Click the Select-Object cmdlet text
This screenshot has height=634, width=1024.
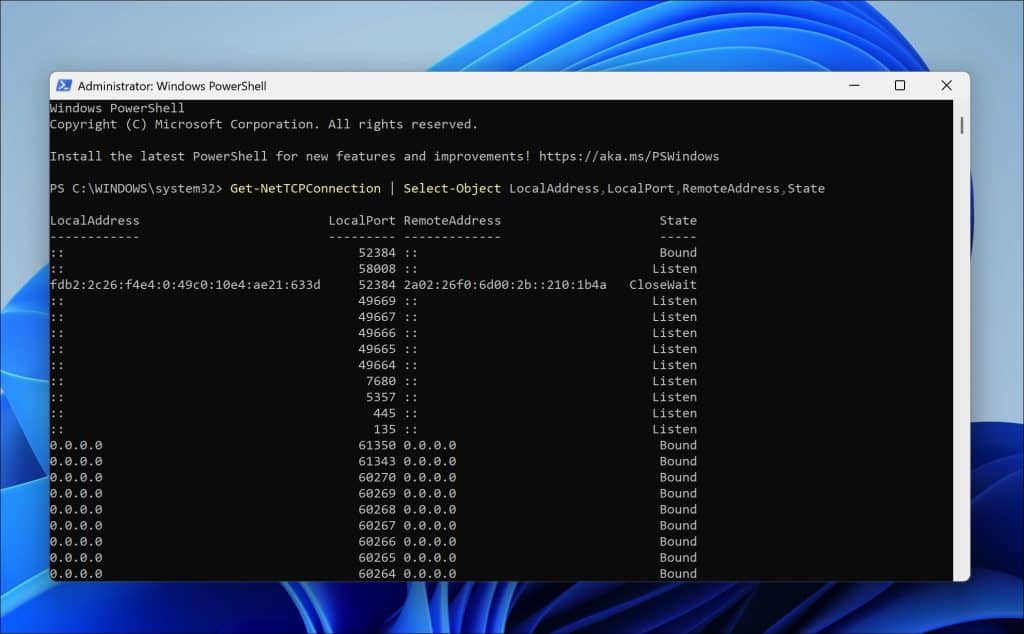click(452, 188)
